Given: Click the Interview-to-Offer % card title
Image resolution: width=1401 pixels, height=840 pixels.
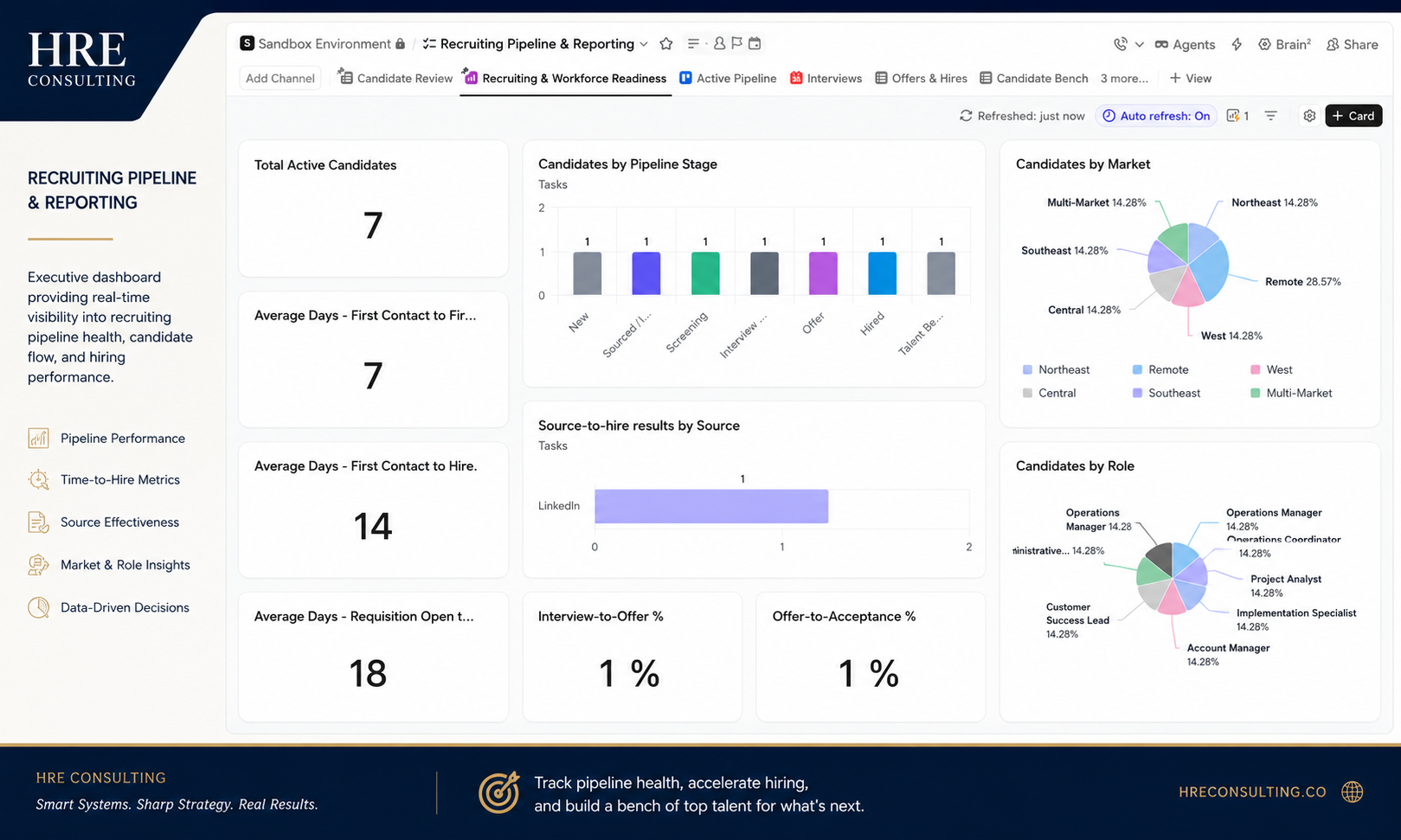Looking at the screenshot, I should [x=601, y=617].
